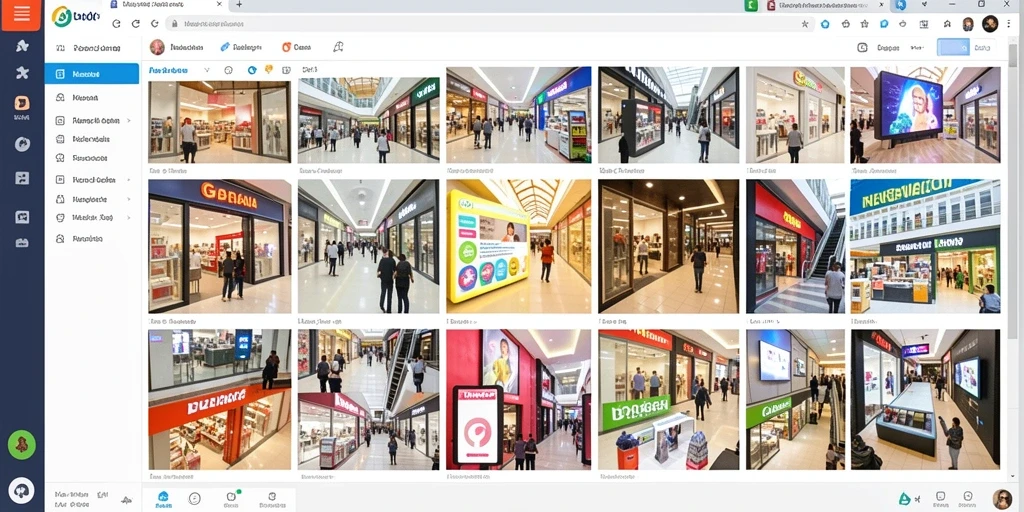Click the smiley face icon in bottom bar
Image resolution: width=1024 pixels, height=512 pixels.
pos(195,498)
